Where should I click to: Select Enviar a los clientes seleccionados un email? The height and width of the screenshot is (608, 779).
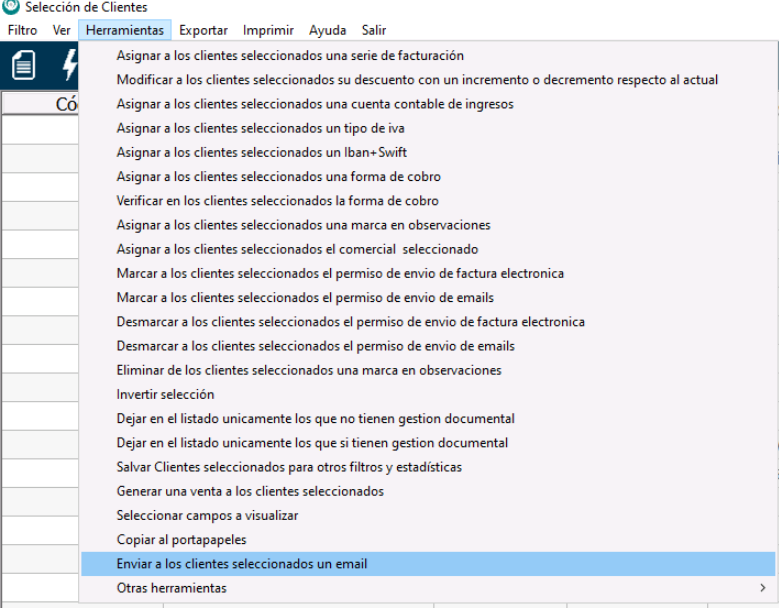[x=242, y=564]
